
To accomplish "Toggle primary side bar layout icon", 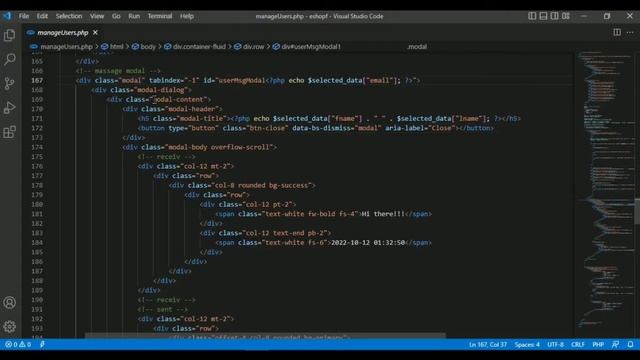I will [532, 16].
